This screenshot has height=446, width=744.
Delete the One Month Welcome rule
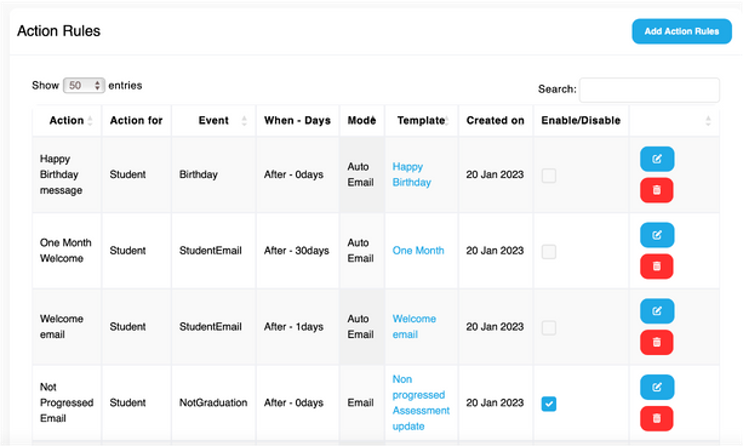point(657,266)
